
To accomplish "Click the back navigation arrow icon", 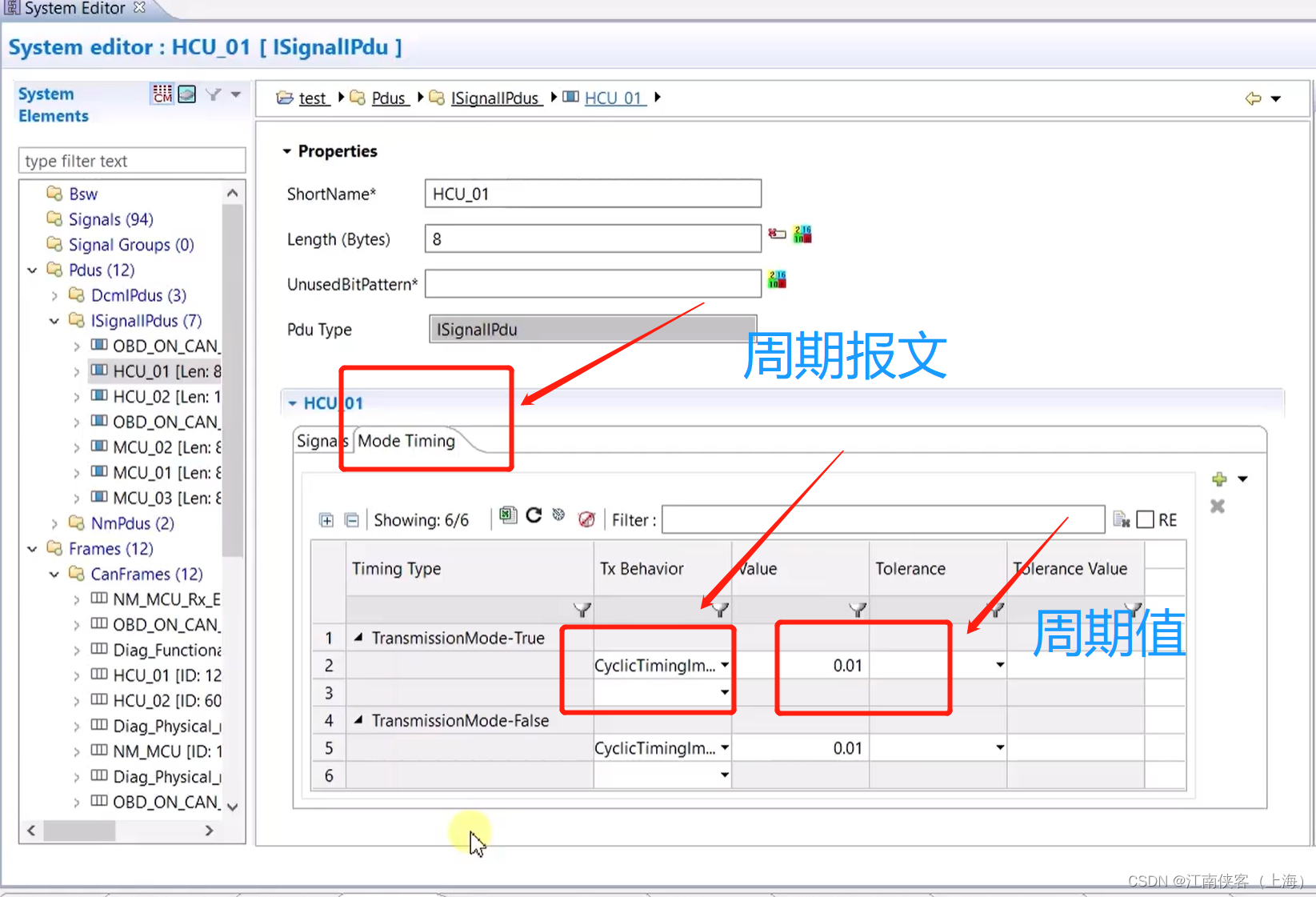I will 1253,98.
